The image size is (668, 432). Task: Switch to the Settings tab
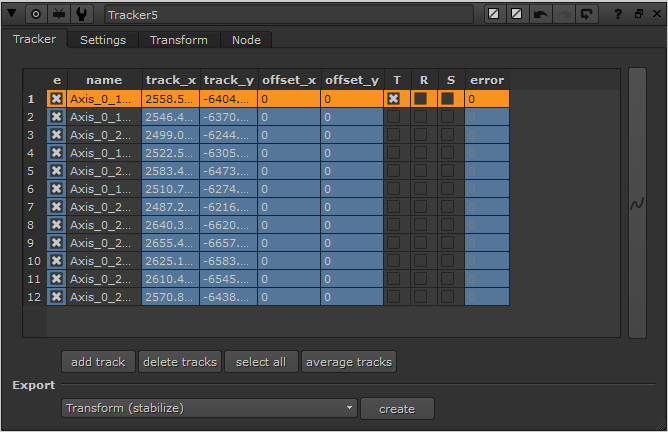click(x=103, y=40)
